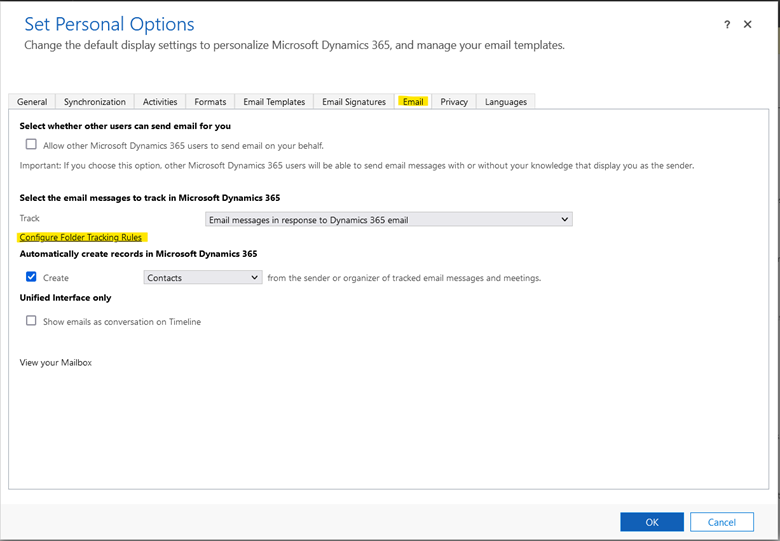Click Configure Folder Tracking Rules link
The height and width of the screenshot is (541, 780).
pyautogui.click(x=81, y=237)
